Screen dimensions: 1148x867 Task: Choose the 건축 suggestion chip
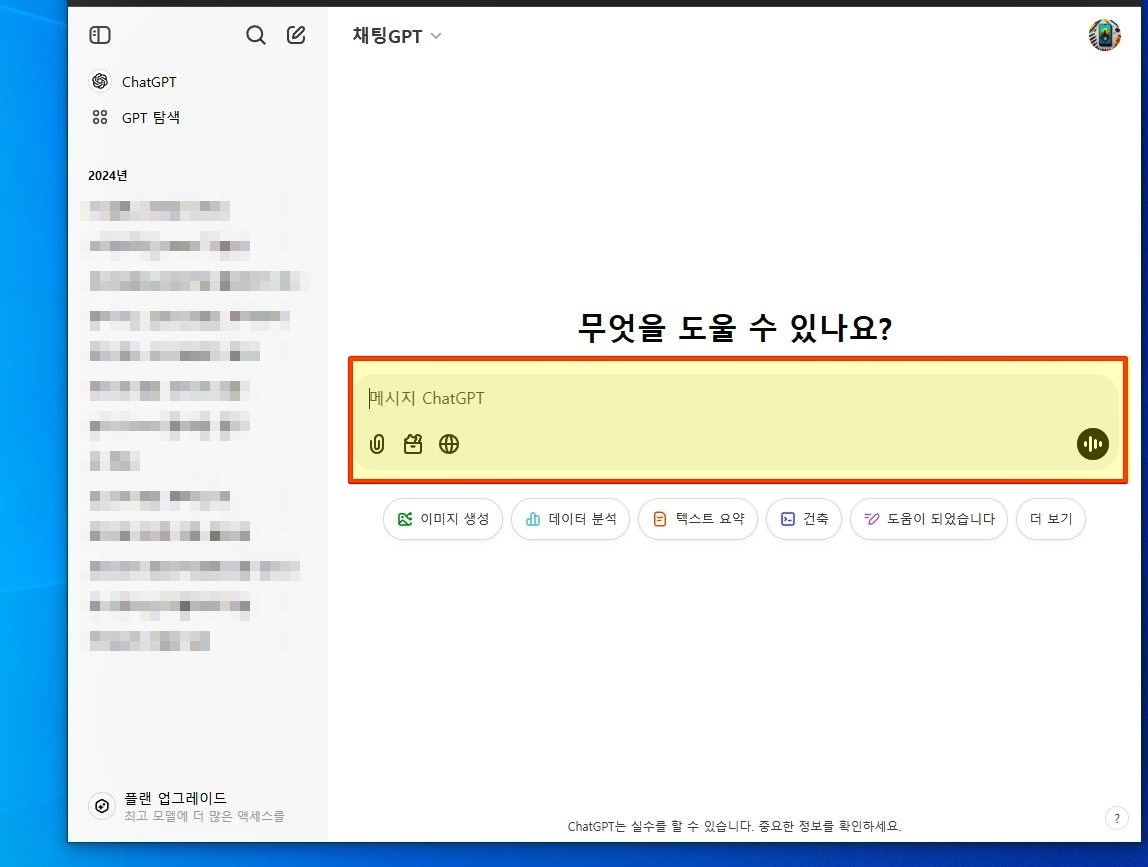804,519
